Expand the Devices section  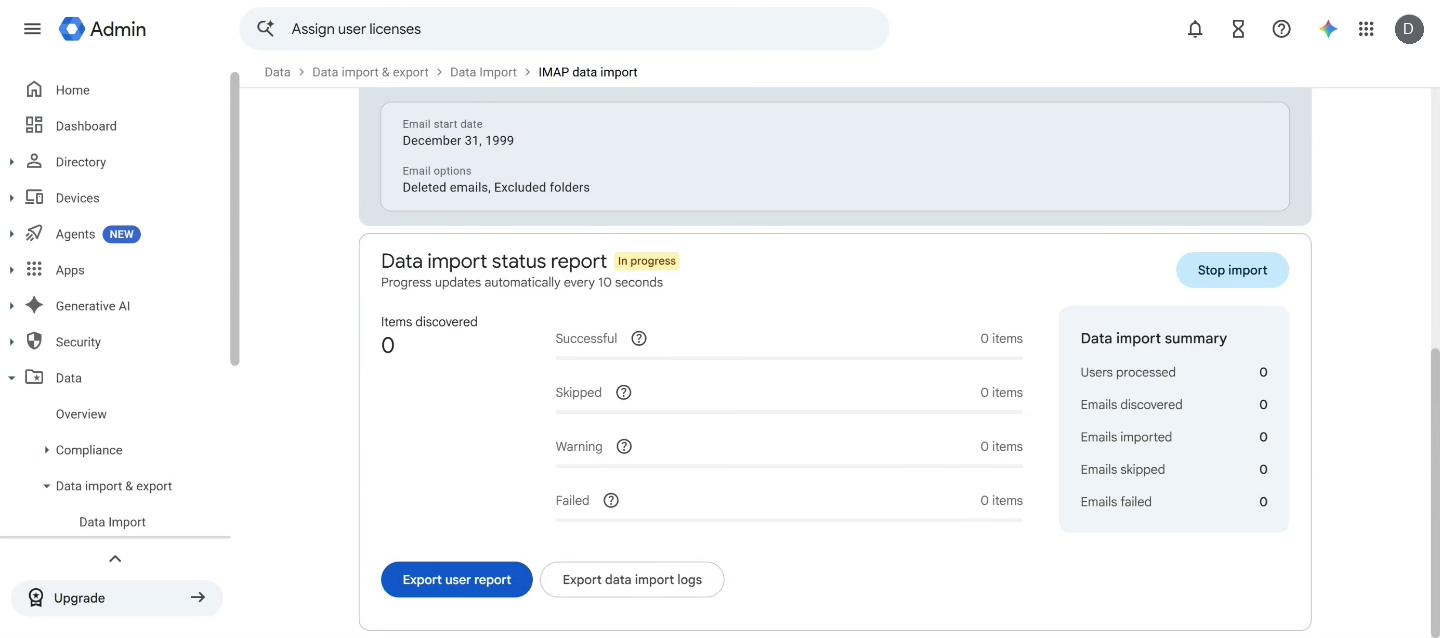[x=11, y=198]
